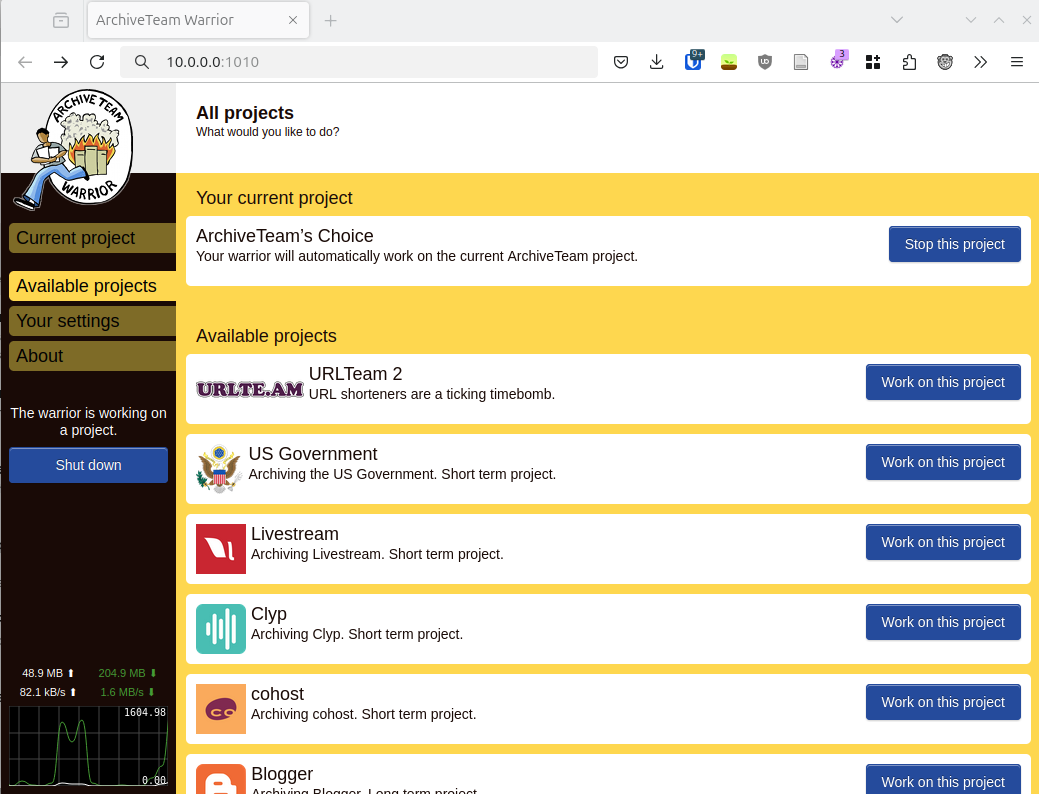Switch to the Current project tab

pos(92,238)
